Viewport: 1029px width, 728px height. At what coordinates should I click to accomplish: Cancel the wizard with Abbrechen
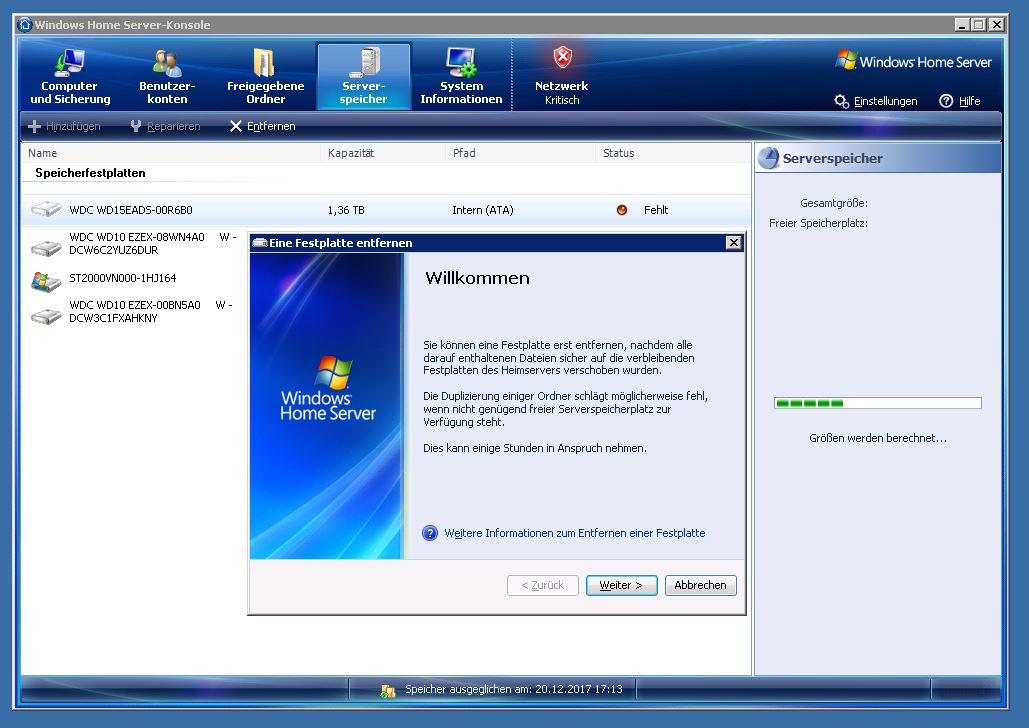click(700, 585)
